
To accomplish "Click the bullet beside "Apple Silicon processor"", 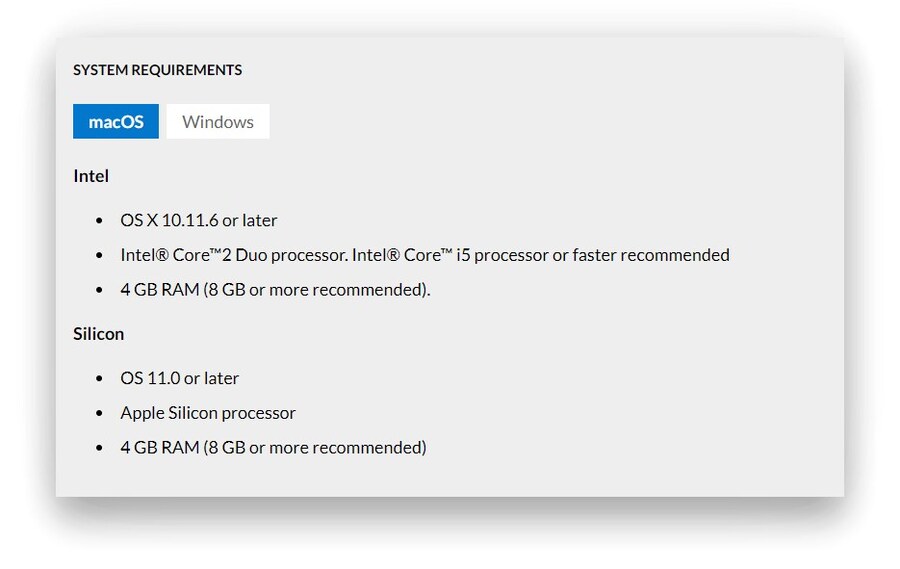I will (x=99, y=413).
